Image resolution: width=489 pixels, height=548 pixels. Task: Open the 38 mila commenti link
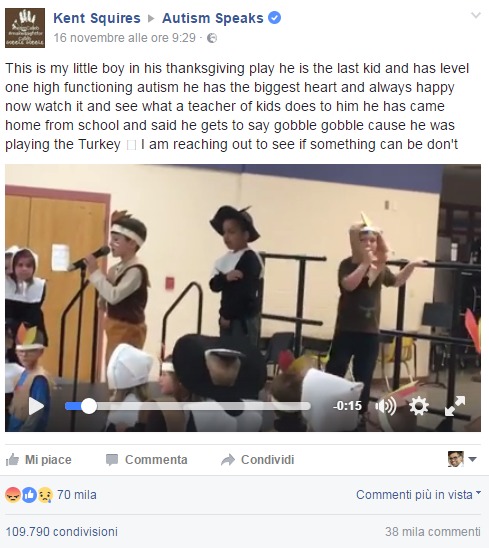point(433,532)
